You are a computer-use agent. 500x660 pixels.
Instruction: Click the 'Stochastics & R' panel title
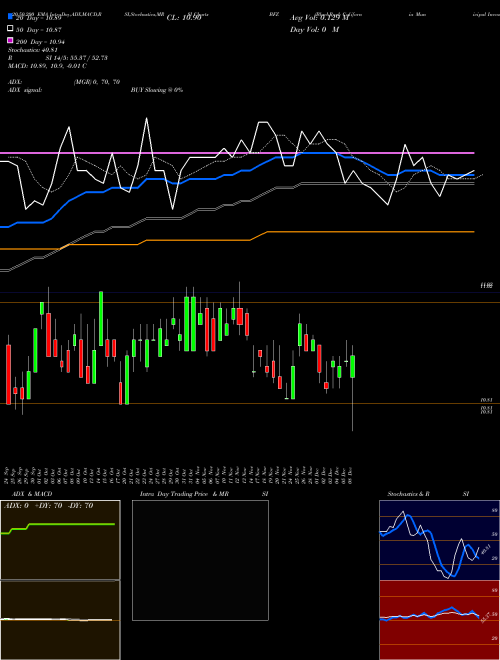tap(408, 494)
